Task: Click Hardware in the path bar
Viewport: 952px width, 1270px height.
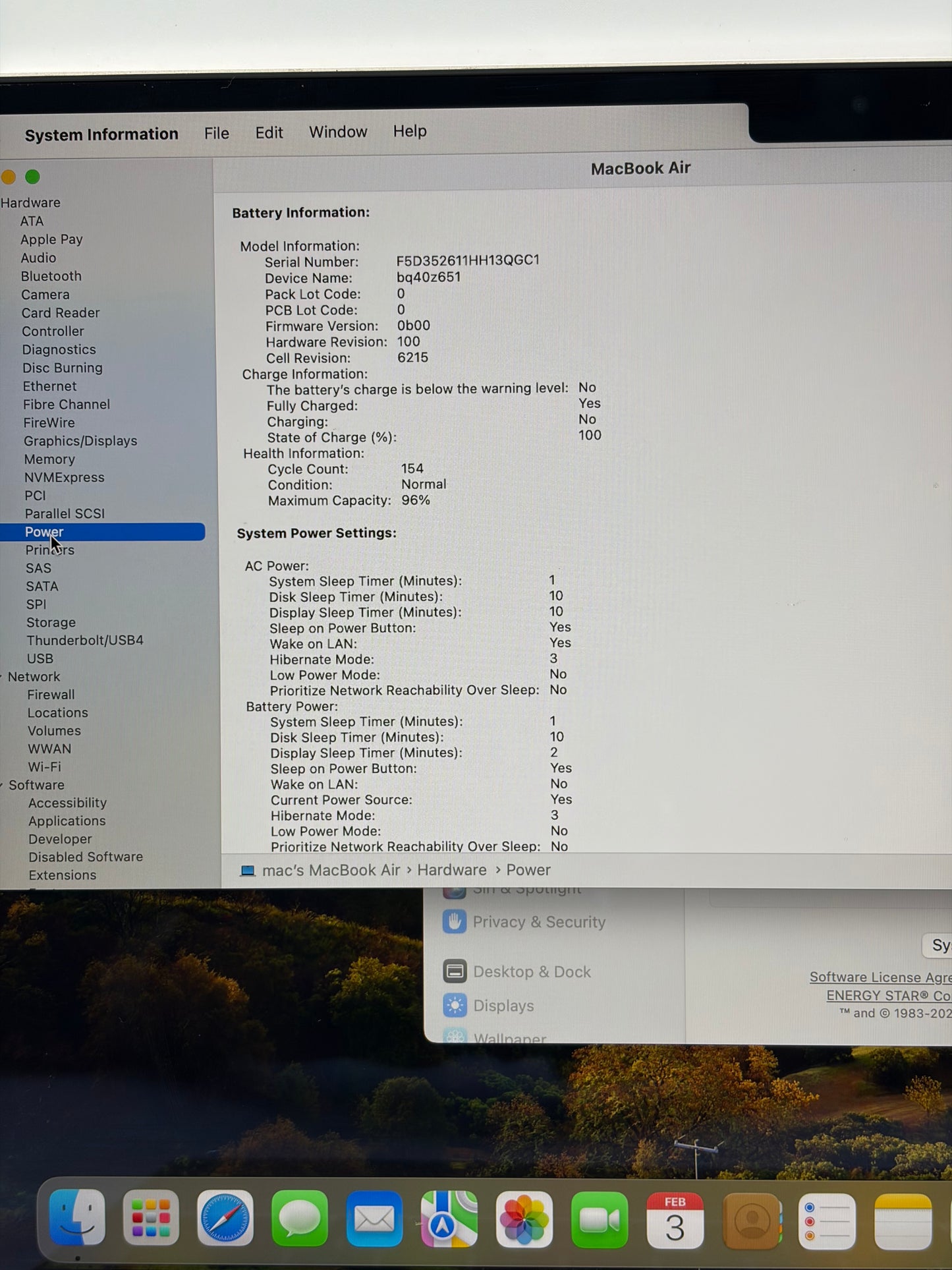Action: [451, 871]
